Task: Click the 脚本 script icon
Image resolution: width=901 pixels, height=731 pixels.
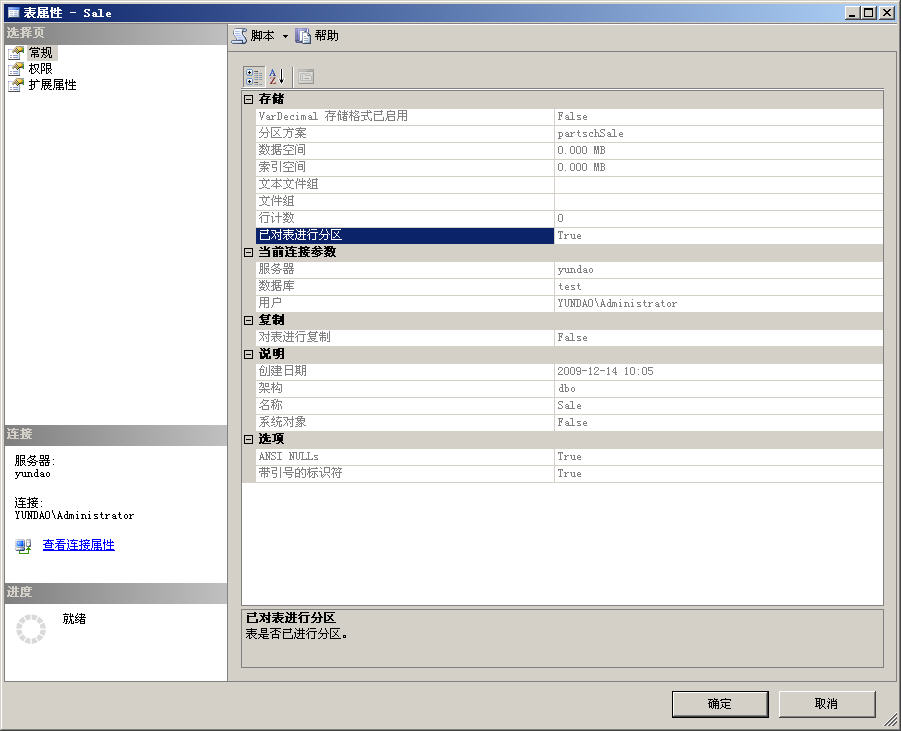Action: coord(240,36)
